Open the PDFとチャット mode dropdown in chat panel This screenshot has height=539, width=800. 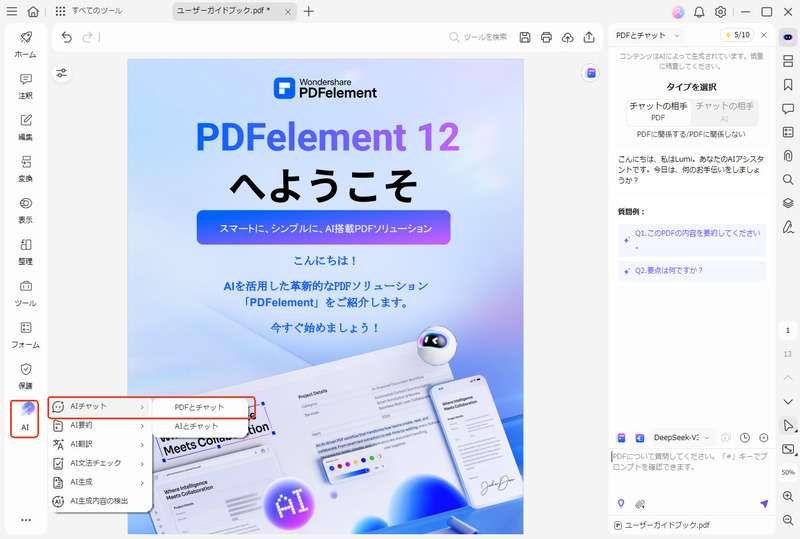[647, 35]
